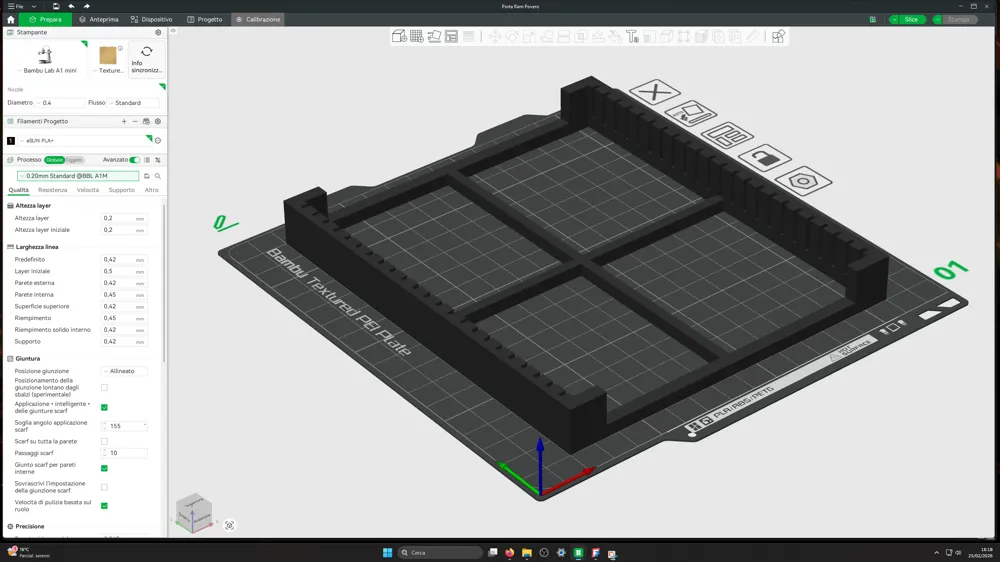Toggle 'Giunto scarf per pareti interne' checkbox
This screenshot has height=562, width=1000.
[x=105, y=468]
